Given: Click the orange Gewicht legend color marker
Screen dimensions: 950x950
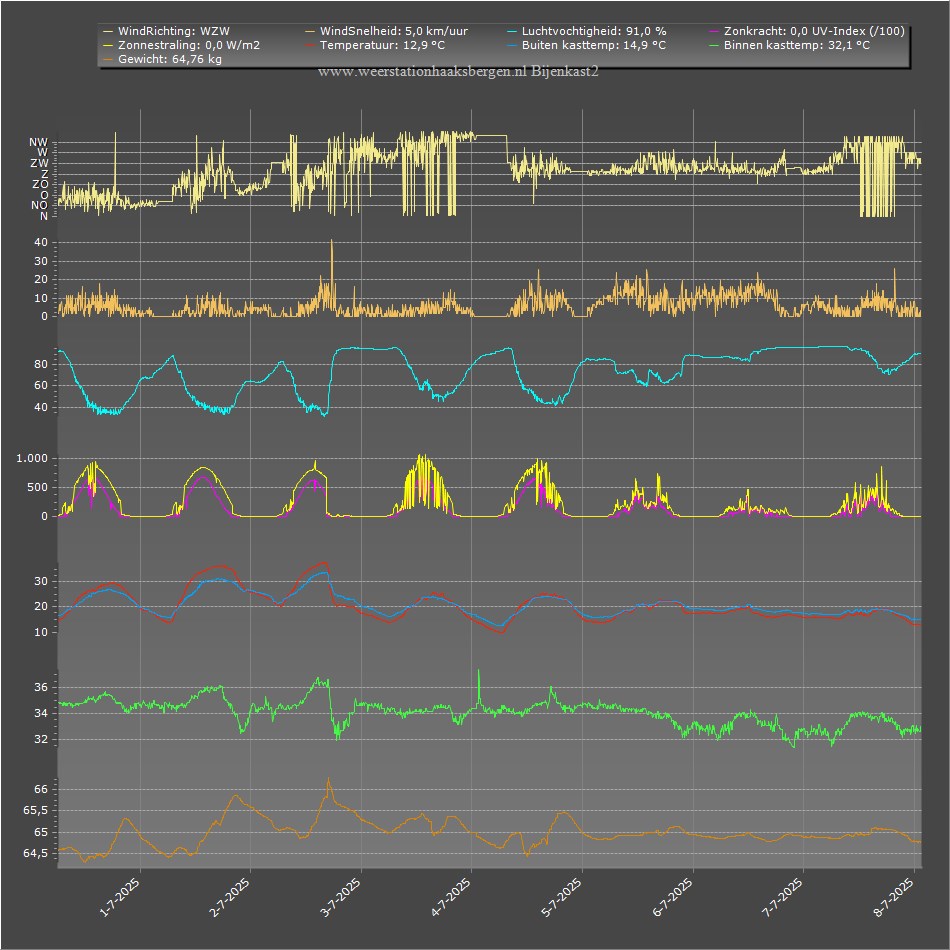Looking at the screenshot, I should [108, 59].
